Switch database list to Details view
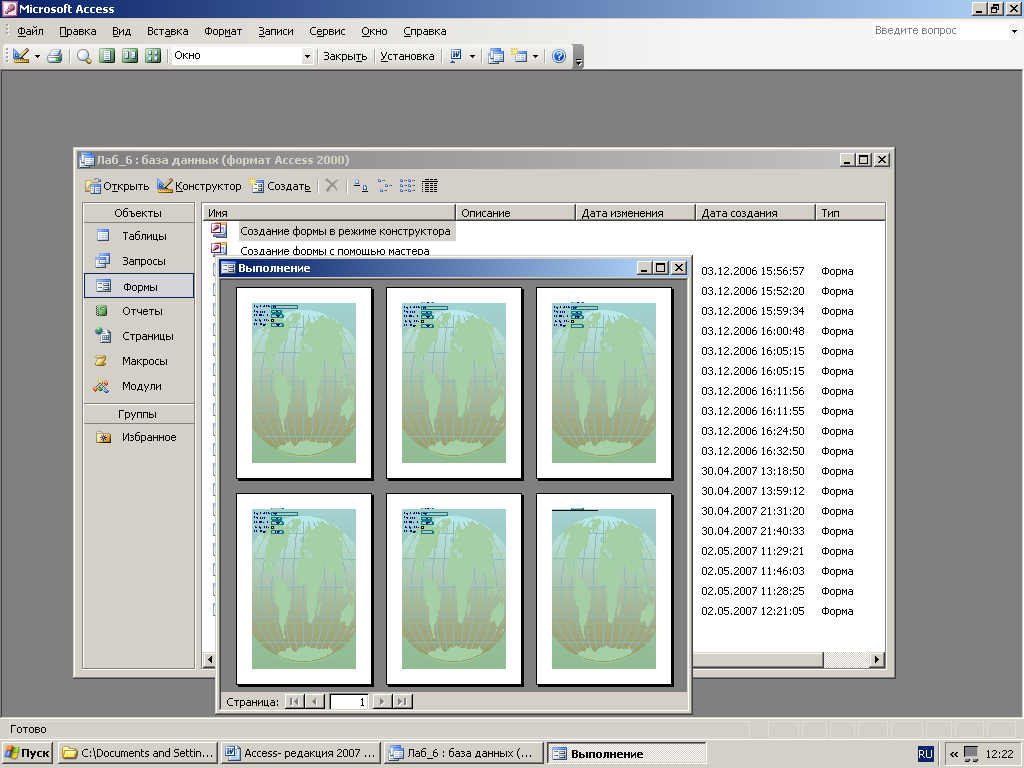 (430, 186)
